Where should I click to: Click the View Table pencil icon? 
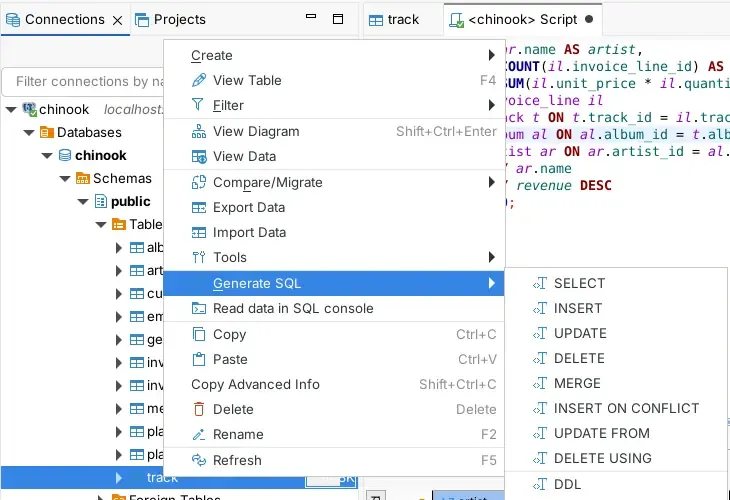pyautogui.click(x=199, y=80)
